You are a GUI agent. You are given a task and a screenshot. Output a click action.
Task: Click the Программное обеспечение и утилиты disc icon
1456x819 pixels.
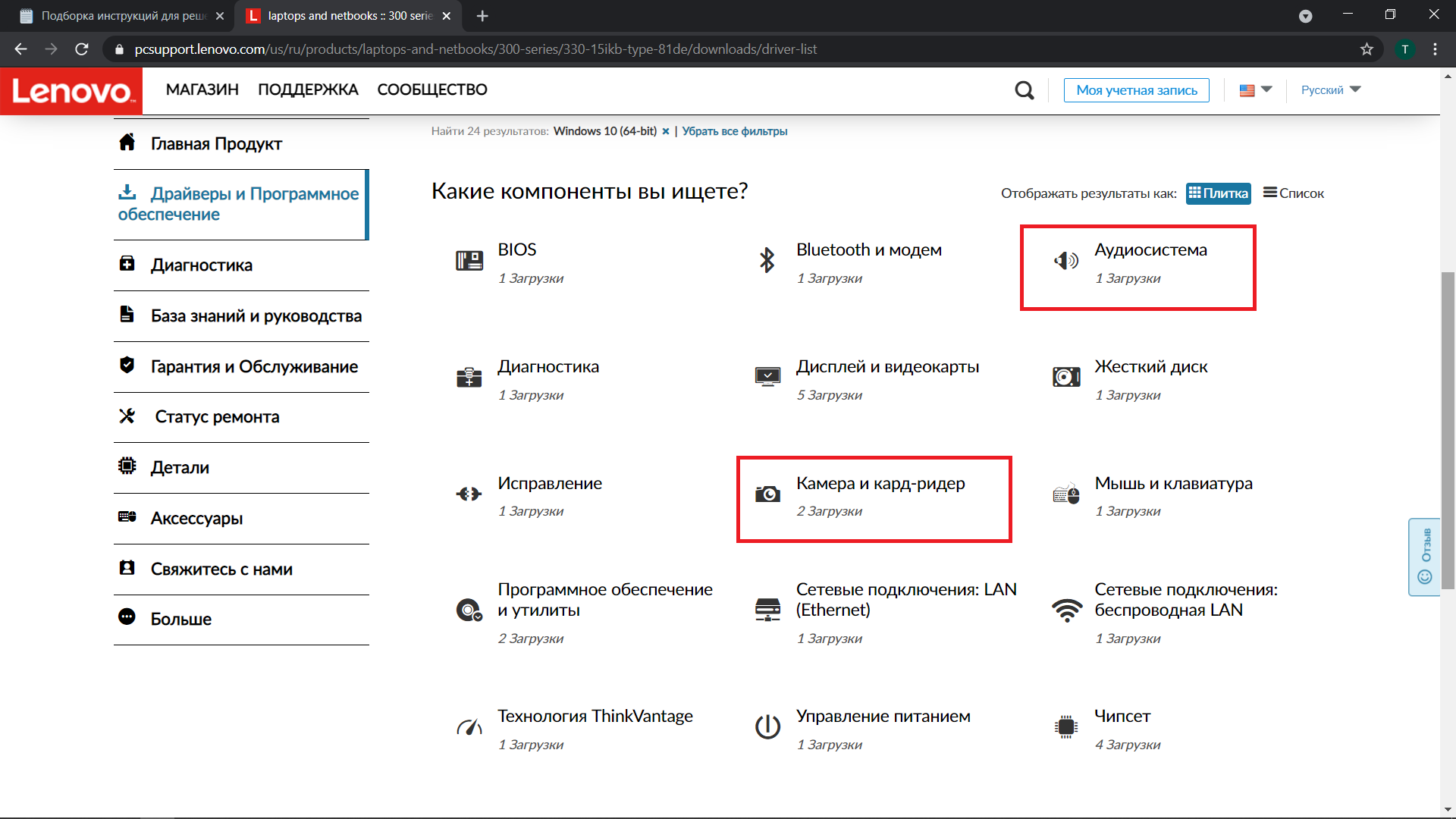[469, 610]
